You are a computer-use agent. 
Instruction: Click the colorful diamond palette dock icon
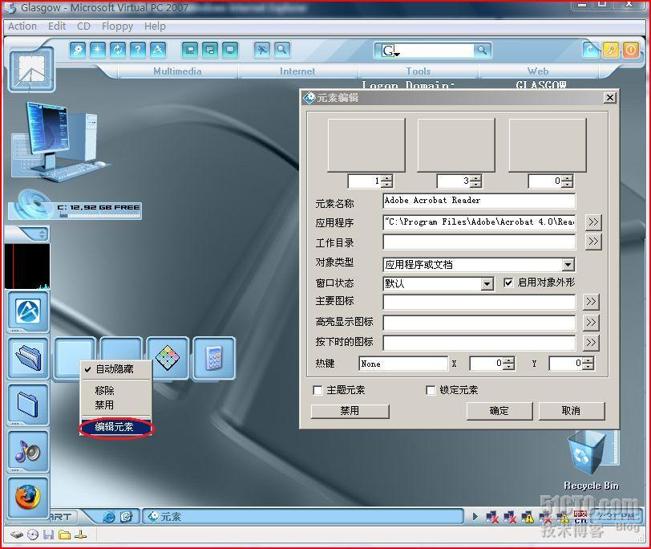coord(168,358)
